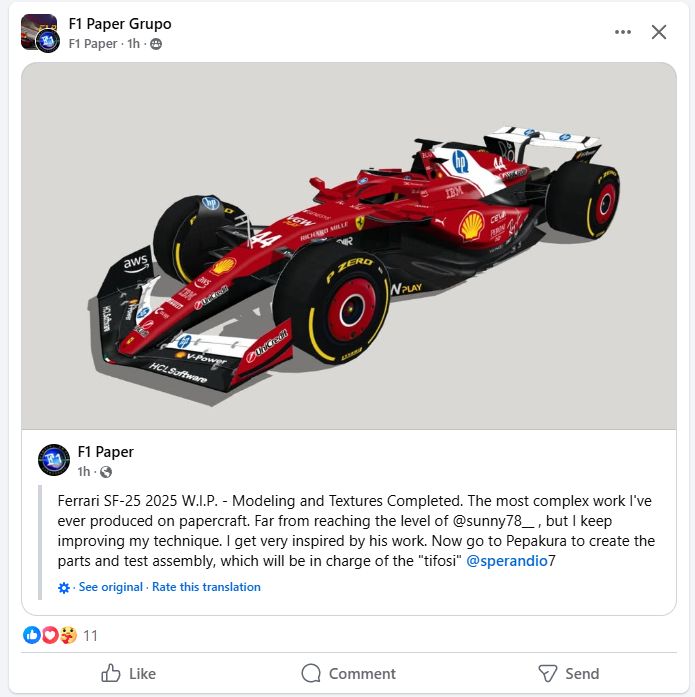Click the blue thumbs-up reaction icon

(32, 635)
